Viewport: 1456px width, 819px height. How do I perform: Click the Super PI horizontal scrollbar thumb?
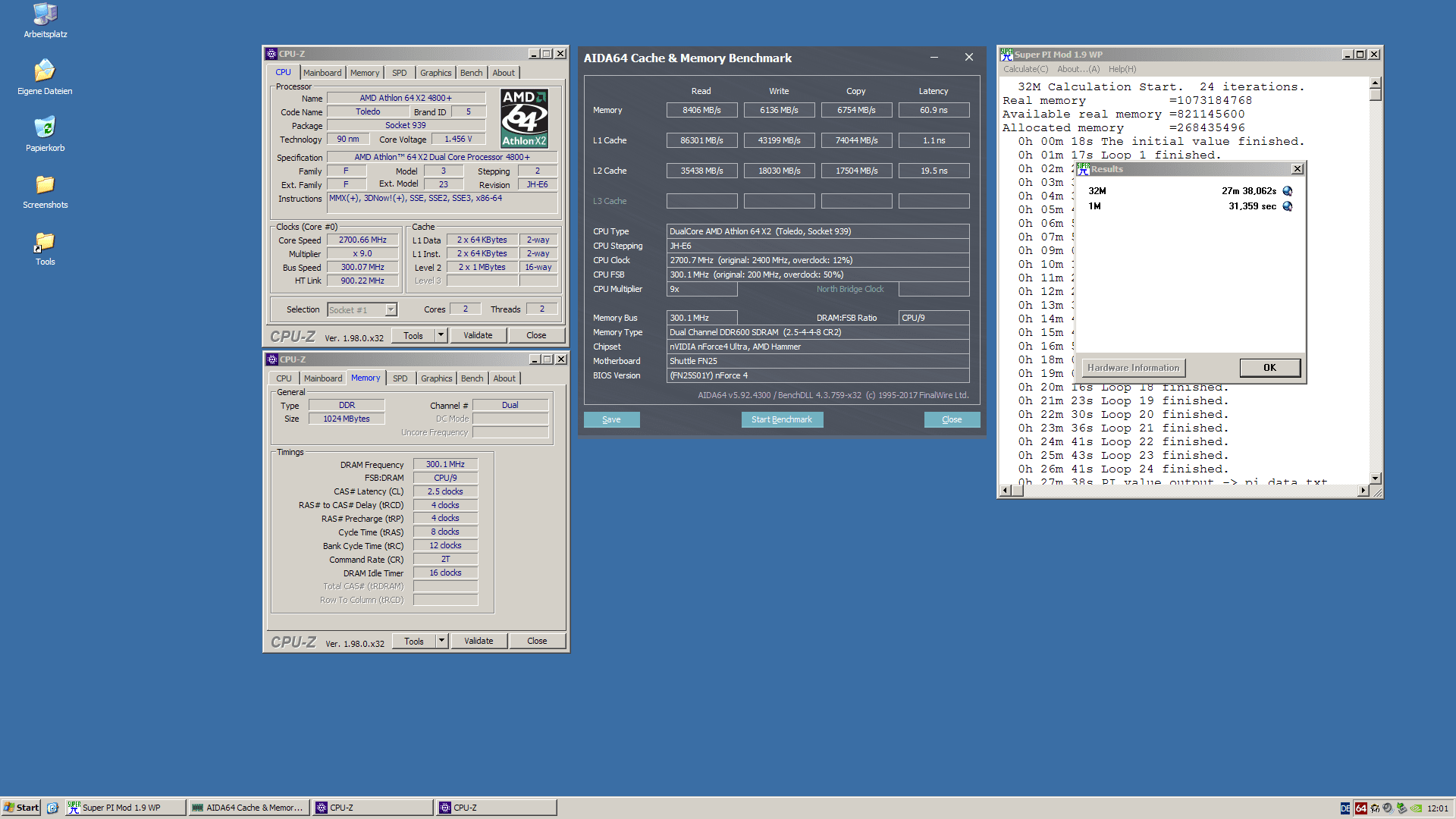1018,491
